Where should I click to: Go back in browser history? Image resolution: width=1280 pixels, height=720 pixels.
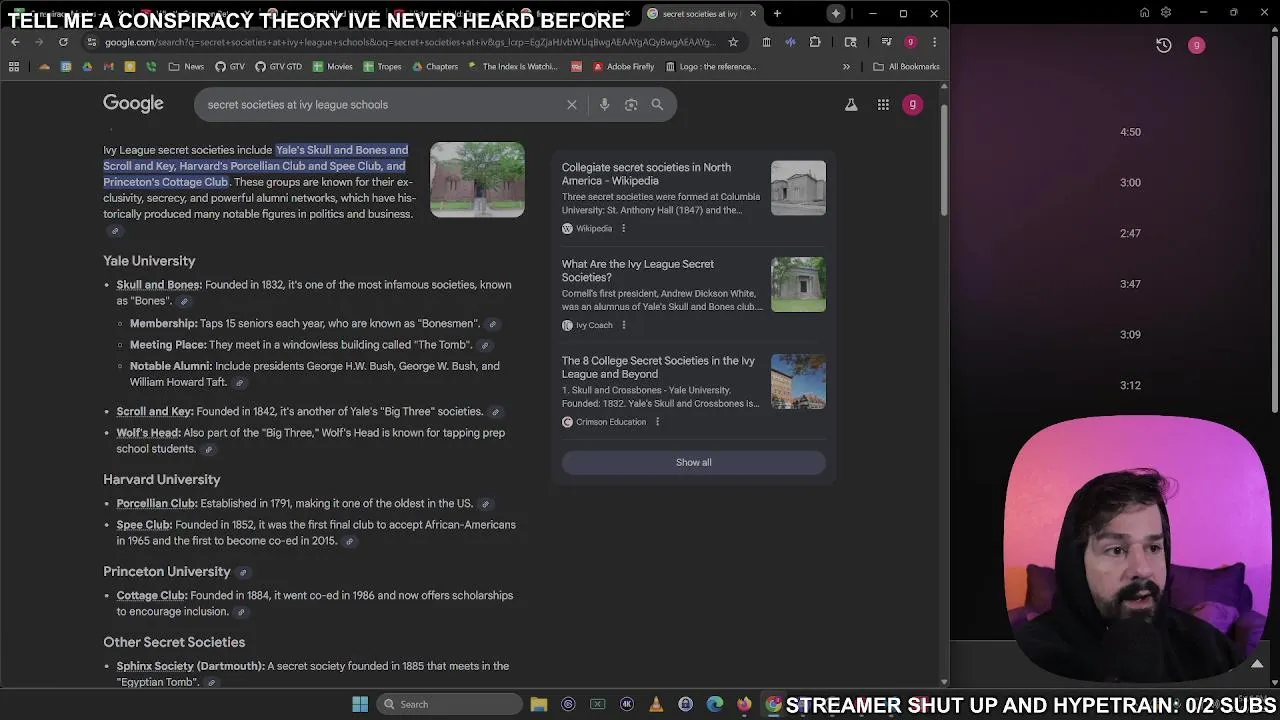pyautogui.click(x=15, y=42)
